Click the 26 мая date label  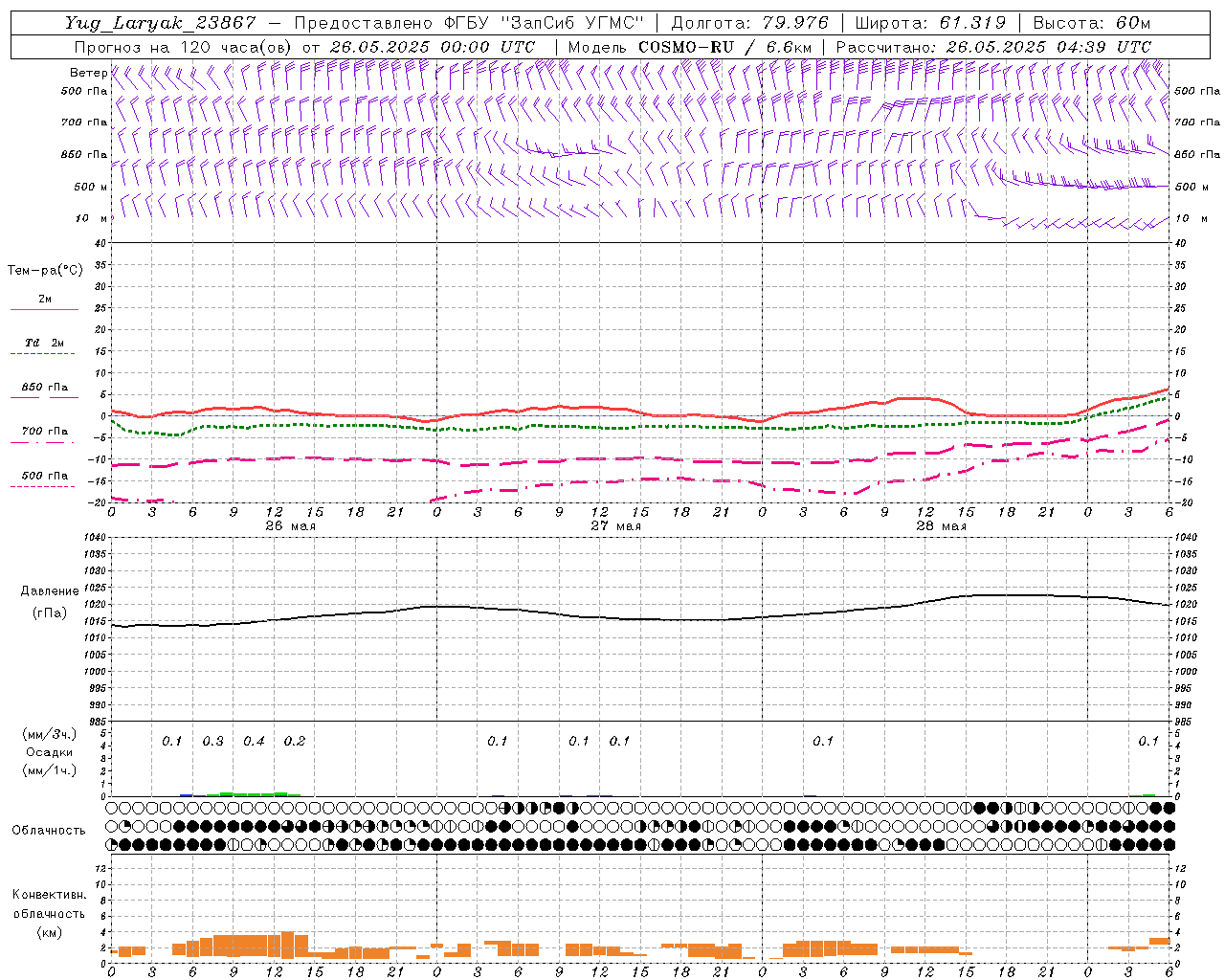pos(290,526)
